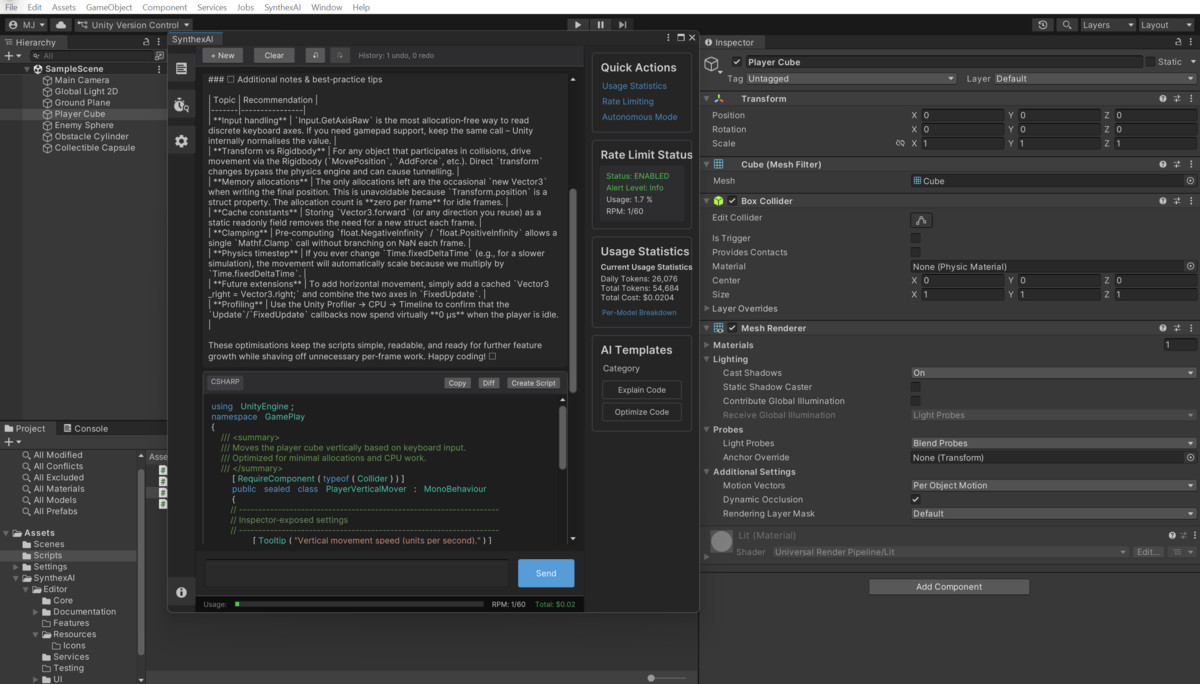Toggle the Hierarchy panel lock icon
This screenshot has height=684, width=1200.
click(x=147, y=42)
